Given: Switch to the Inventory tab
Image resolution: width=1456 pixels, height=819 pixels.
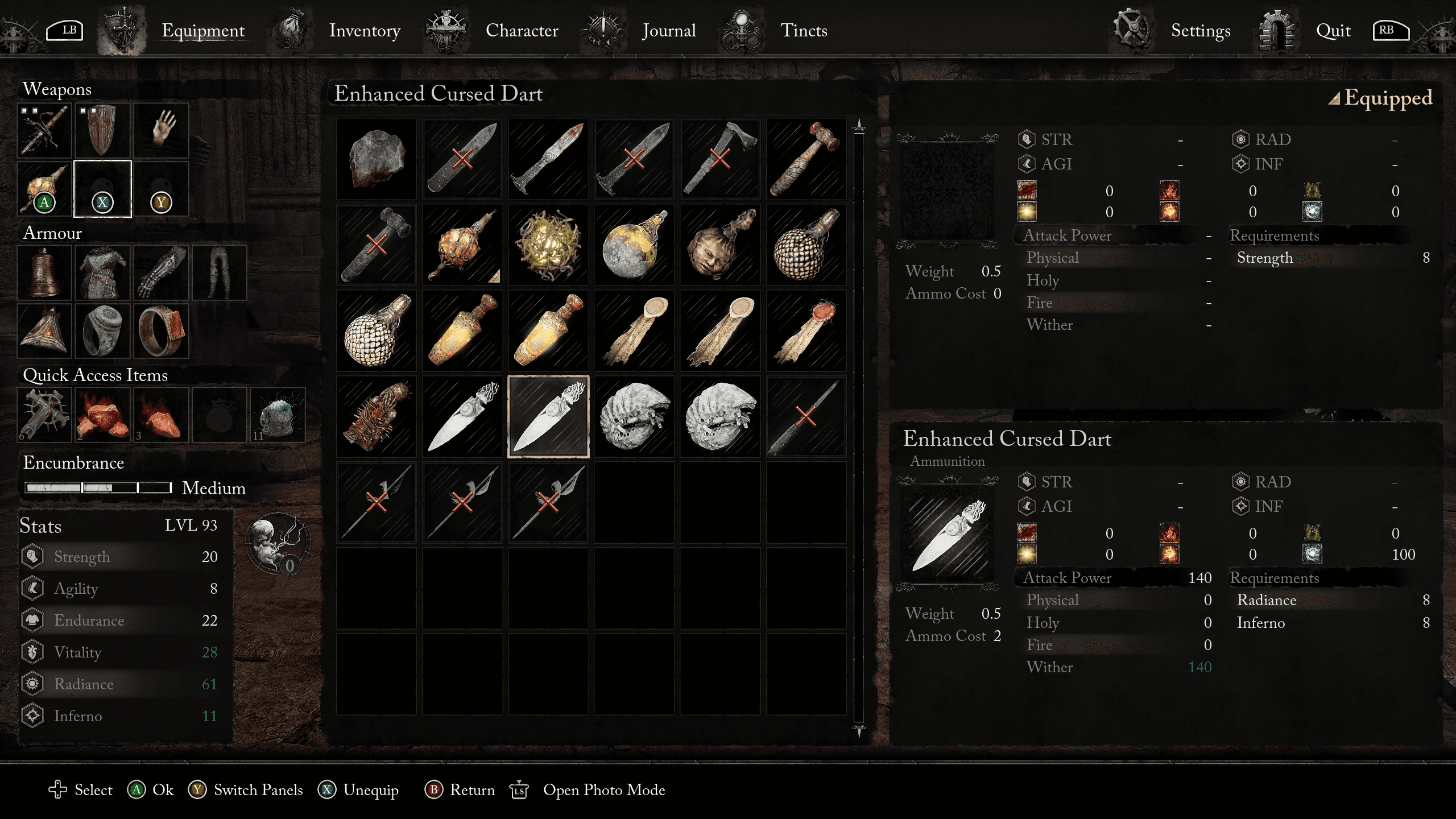Looking at the screenshot, I should 365,30.
